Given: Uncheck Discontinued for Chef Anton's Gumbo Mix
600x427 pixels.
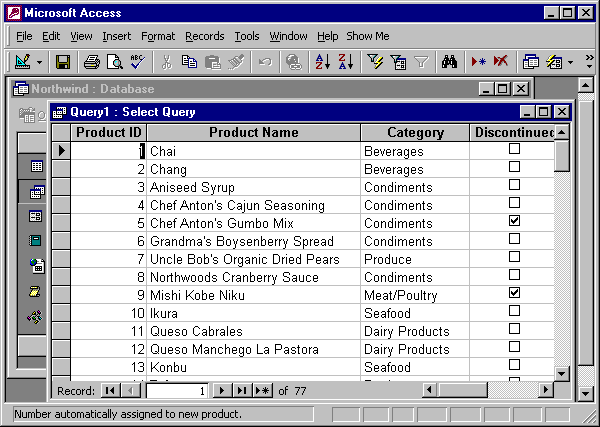Looking at the screenshot, I should coord(514,221).
